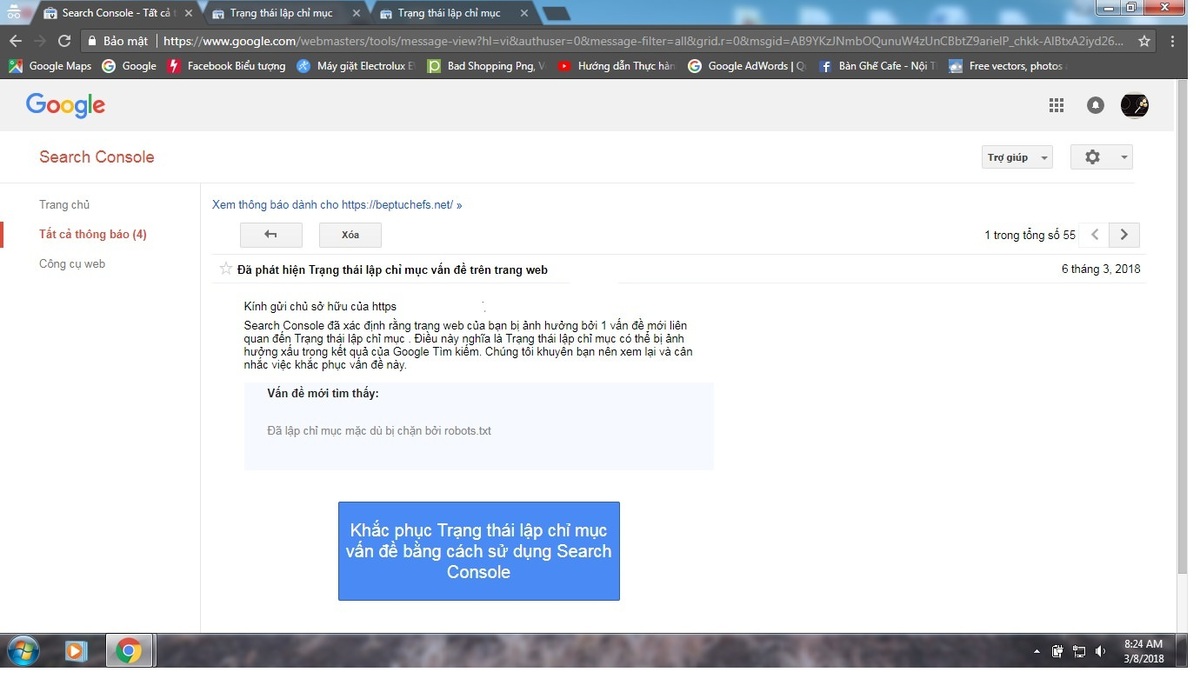Open Google notifications bell
Viewport: 1200px width, 692px height.
click(x=1096, y=105)
